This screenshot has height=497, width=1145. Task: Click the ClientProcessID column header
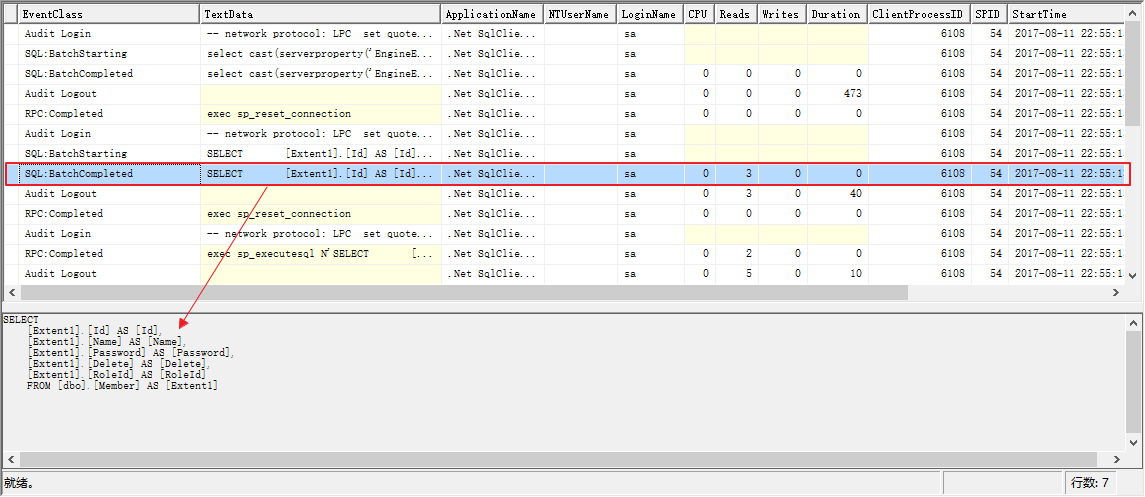tap(920, 14)
